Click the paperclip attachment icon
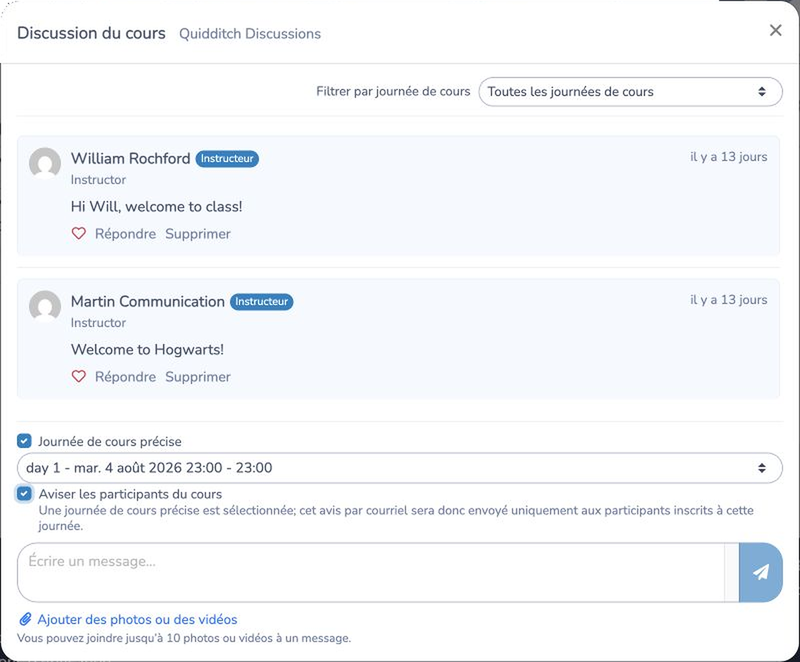800x662 pixels. click(x=25, y=619)
